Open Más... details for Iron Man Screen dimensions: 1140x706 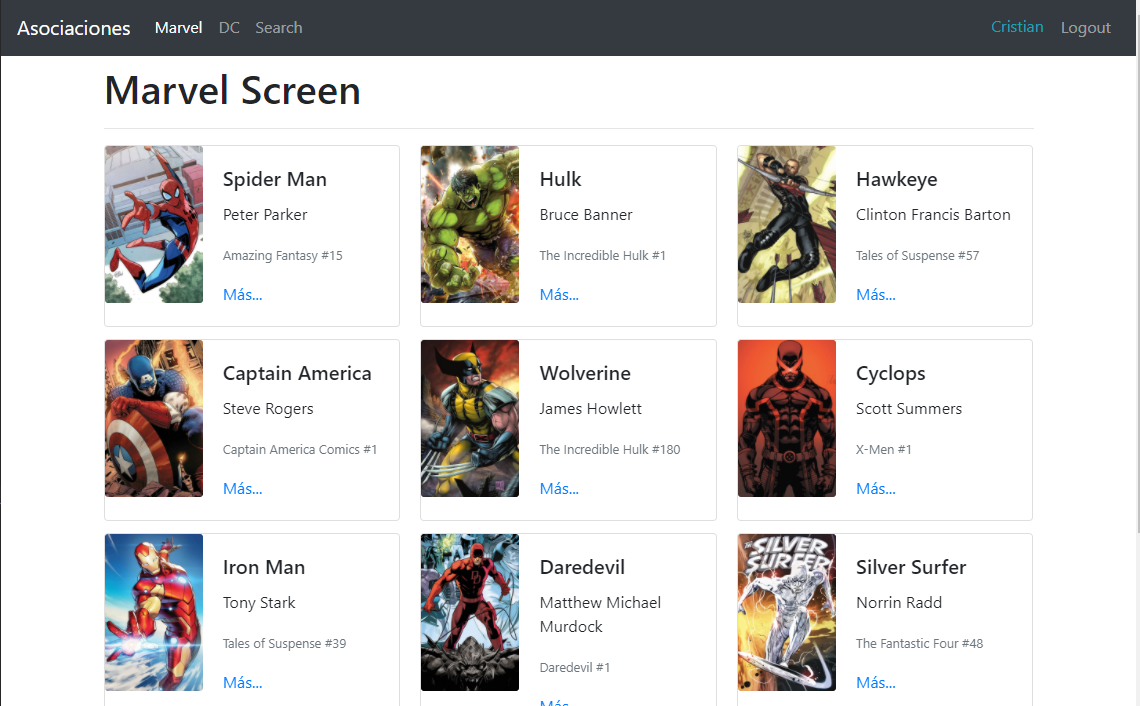tap(242, 682)
